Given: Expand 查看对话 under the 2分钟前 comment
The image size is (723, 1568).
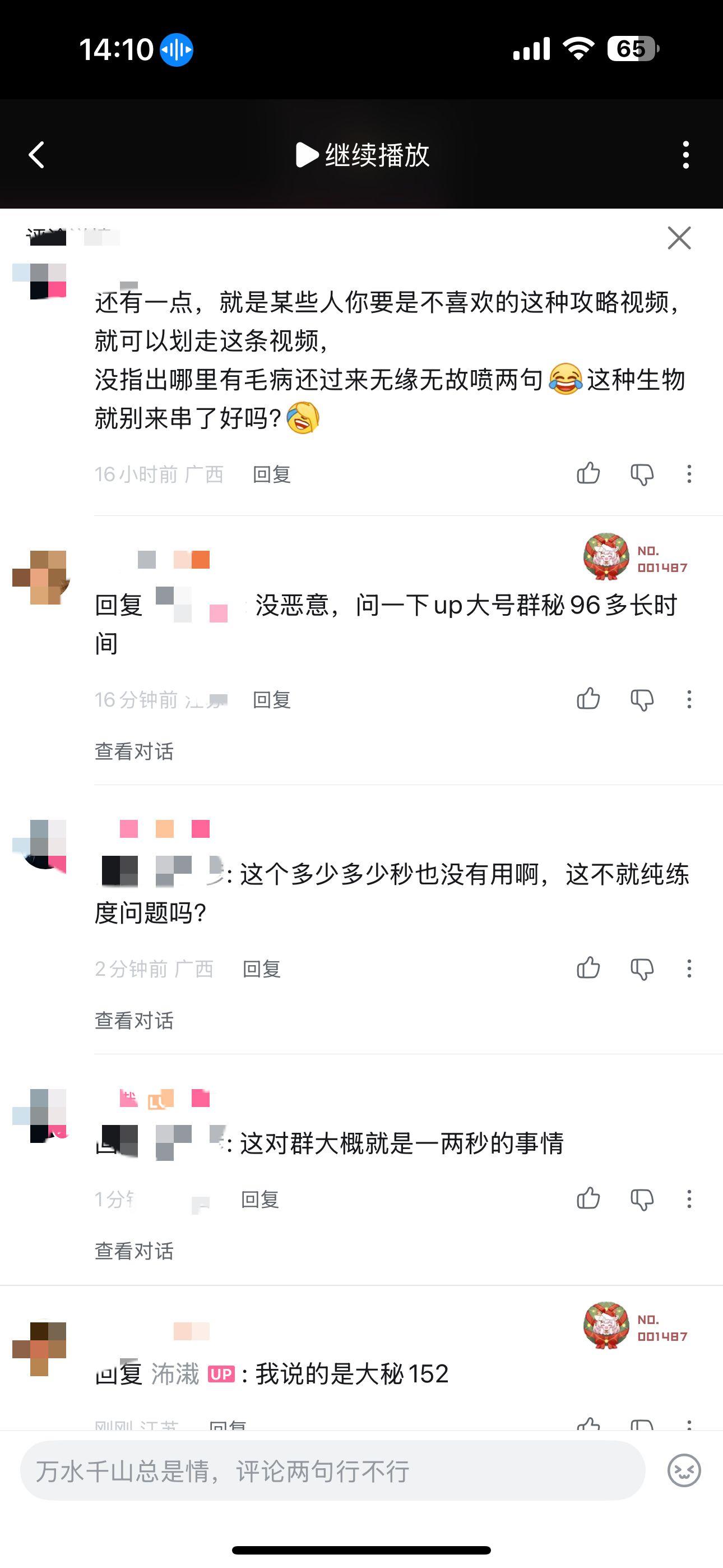Looking at the screenshot, I should tap(135, 1020).
